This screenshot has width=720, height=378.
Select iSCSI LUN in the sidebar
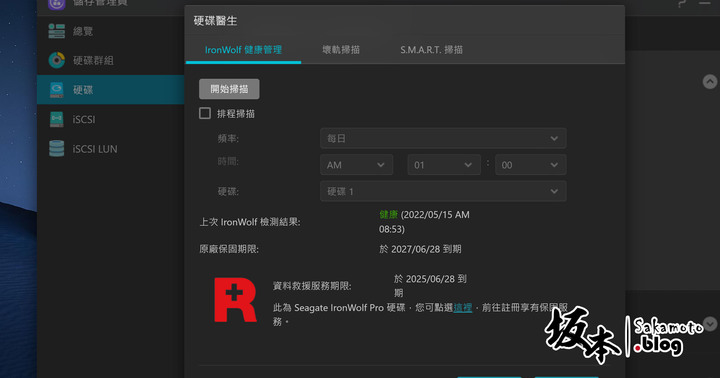(x=95, y=149)
